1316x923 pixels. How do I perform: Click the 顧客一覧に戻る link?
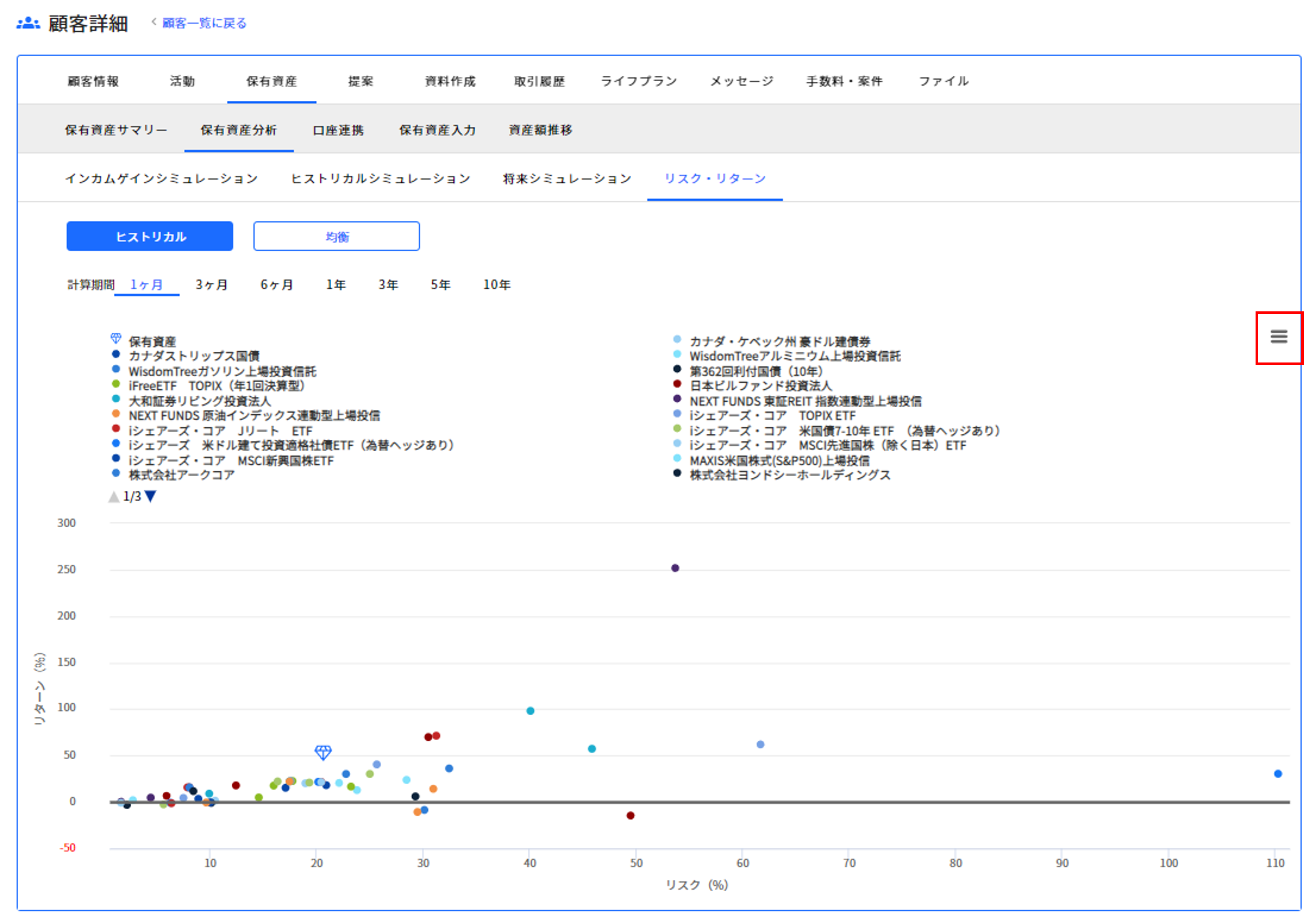click(204, 23)
